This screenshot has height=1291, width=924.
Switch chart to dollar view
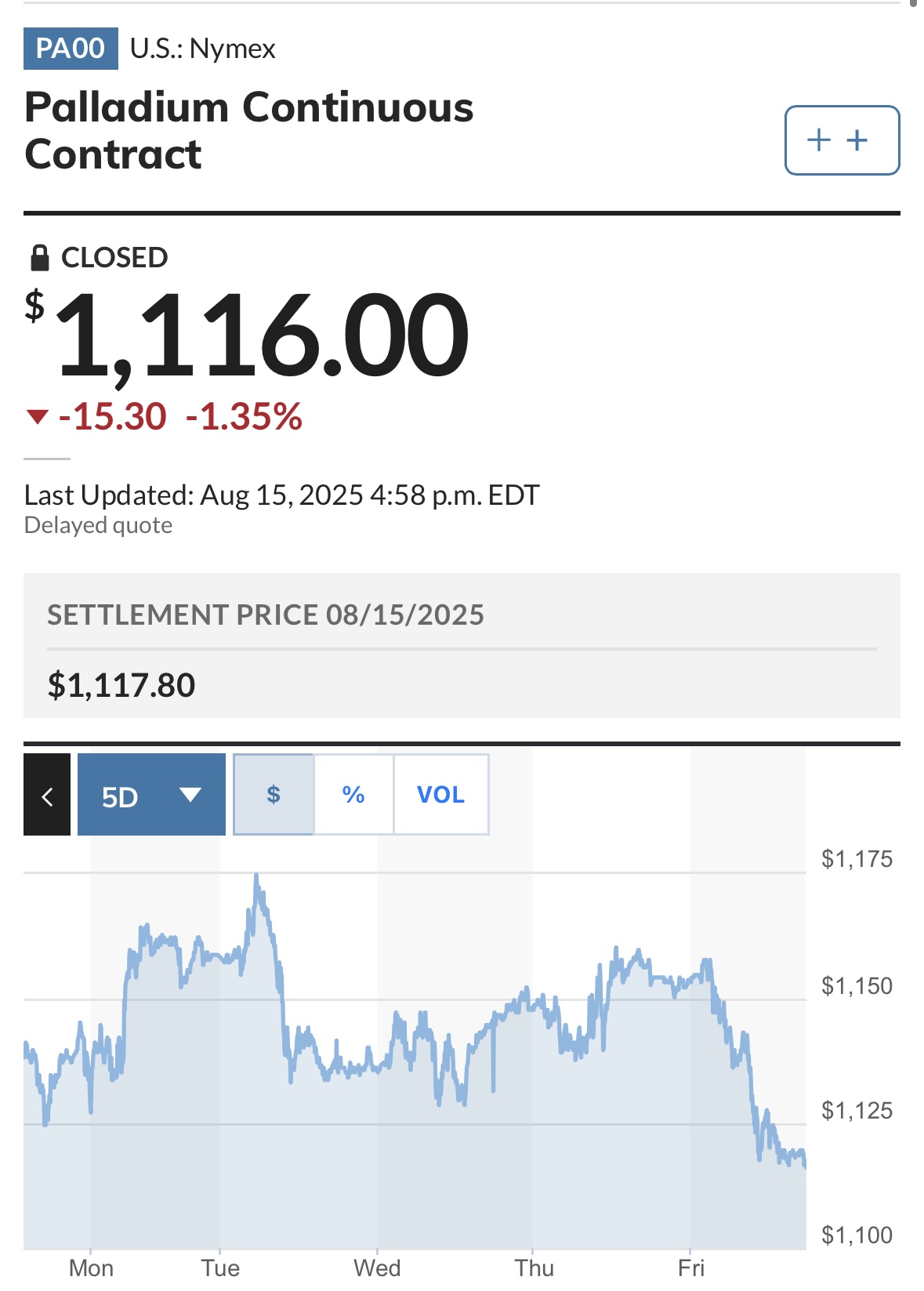pos(274,795)
